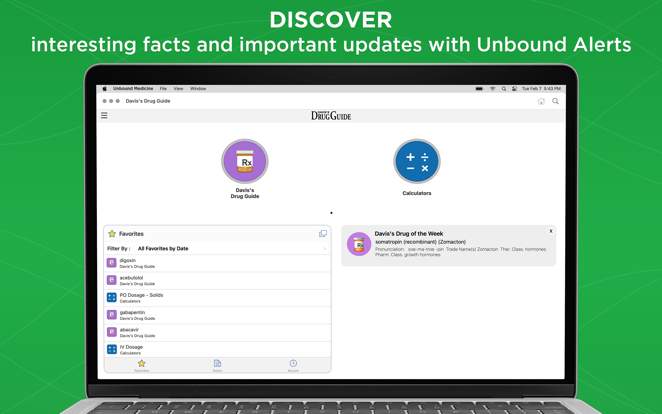Open somatropin (recombinant) (Zomacton) entry
This screenshot has width=662, height=414.
(x=421, y=242)
